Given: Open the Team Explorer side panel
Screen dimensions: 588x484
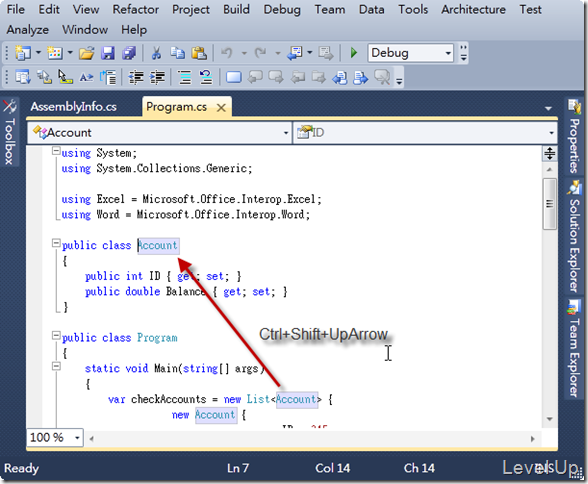Looking at the screenshot, I should pyautogui.click(x=574, y=348).
